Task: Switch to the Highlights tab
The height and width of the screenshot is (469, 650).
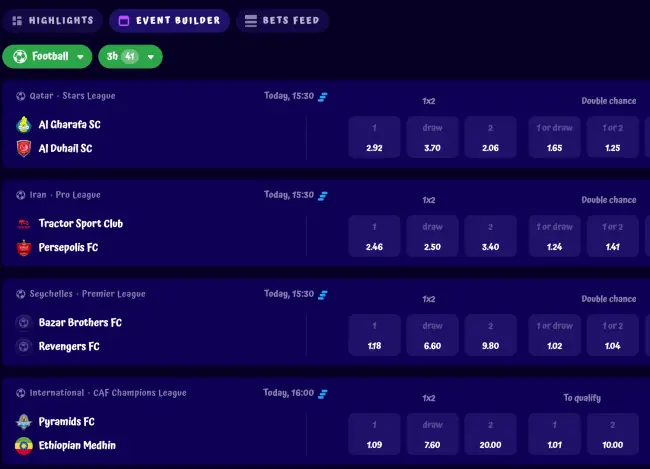Action: [52, 20]
